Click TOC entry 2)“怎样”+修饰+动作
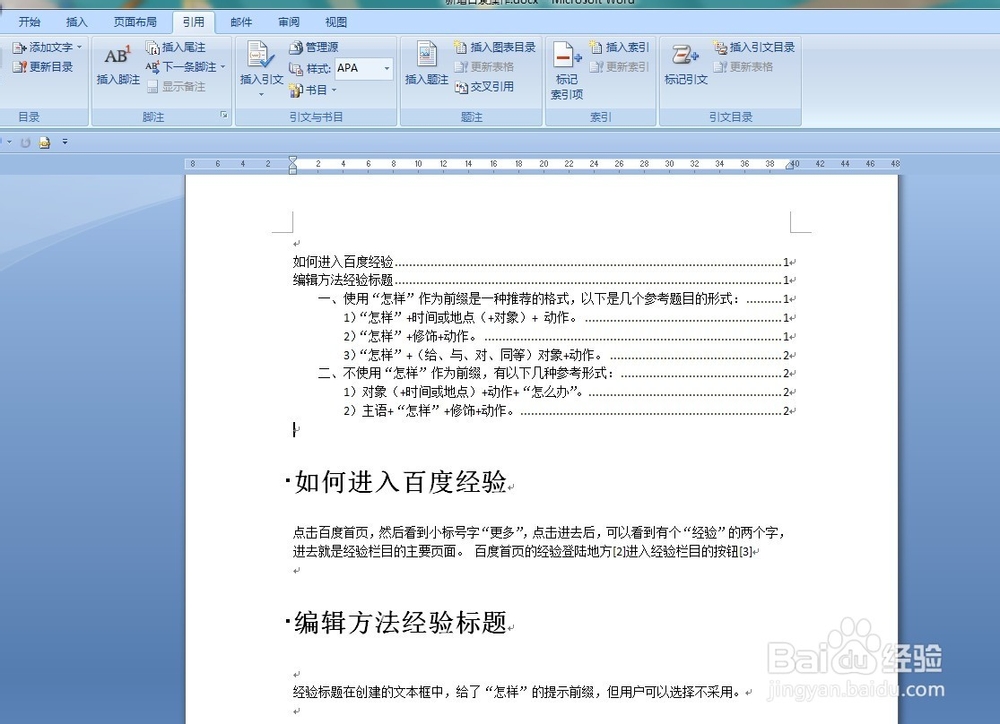The image size is (1000, 724). 566,336
